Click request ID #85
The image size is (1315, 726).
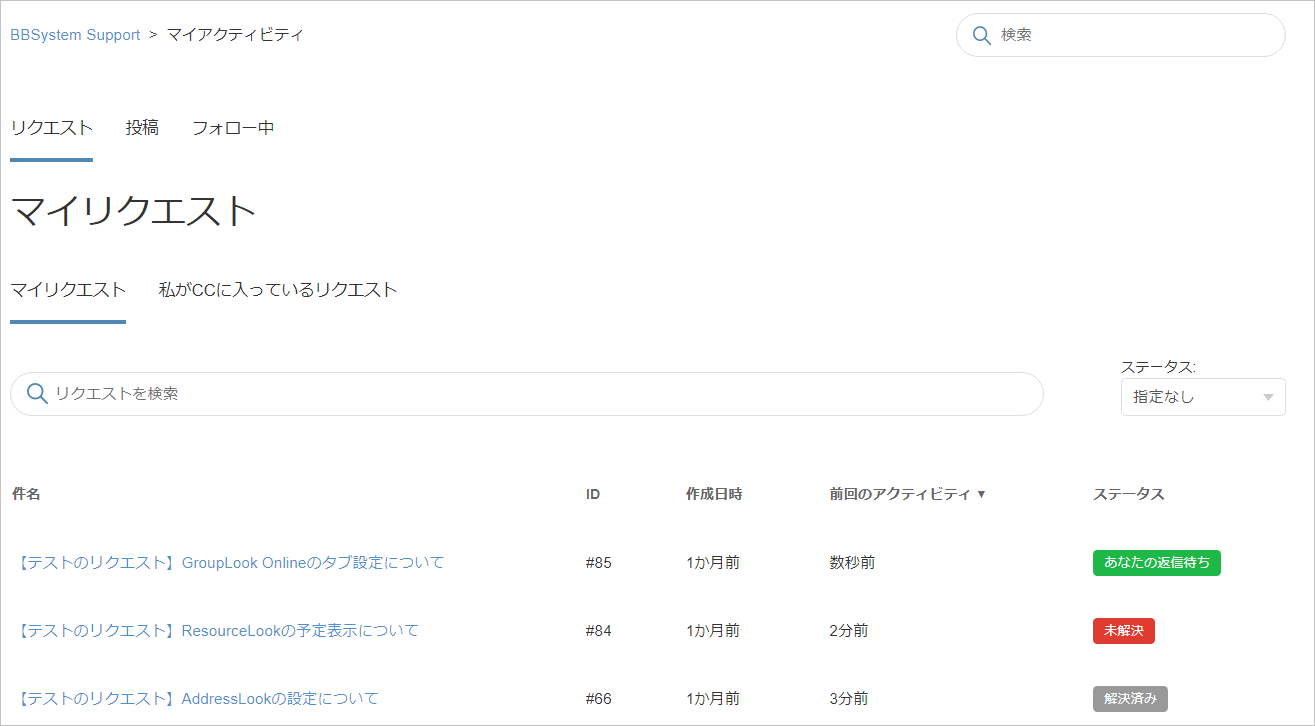click(x=599, y=563)
